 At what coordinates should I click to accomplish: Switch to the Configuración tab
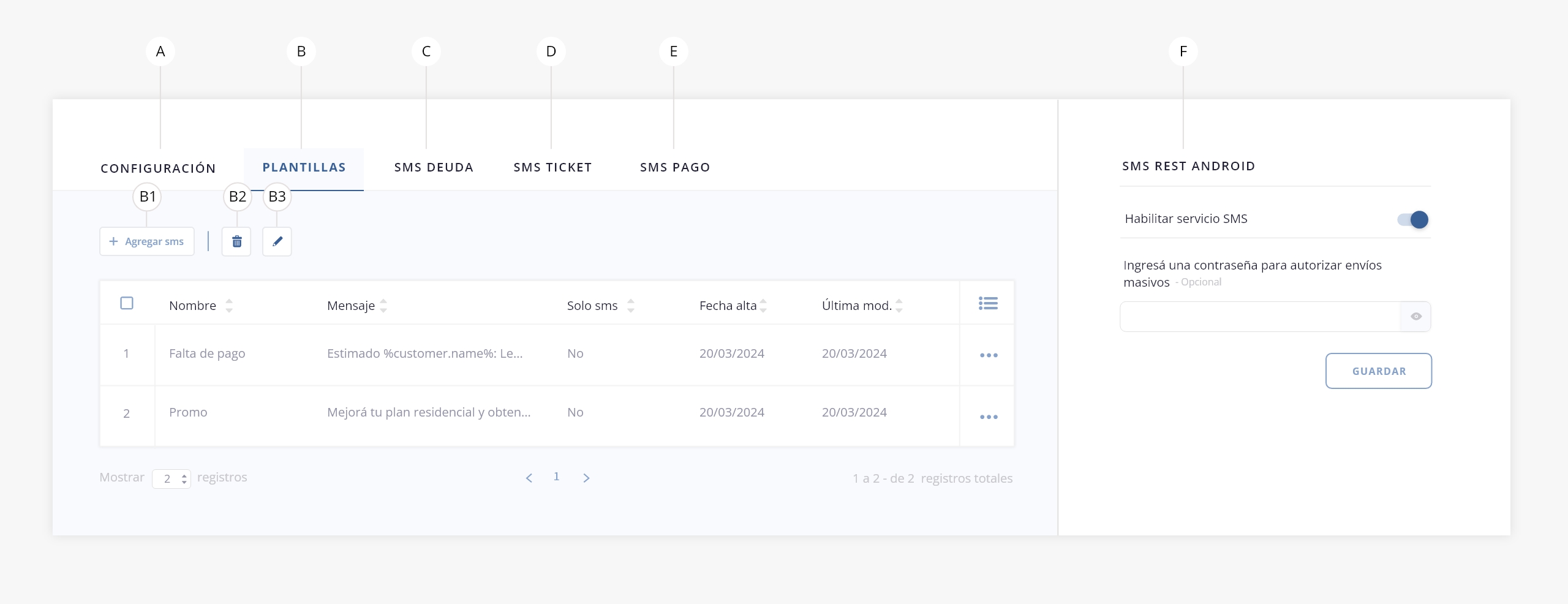(x=158, y=168)
